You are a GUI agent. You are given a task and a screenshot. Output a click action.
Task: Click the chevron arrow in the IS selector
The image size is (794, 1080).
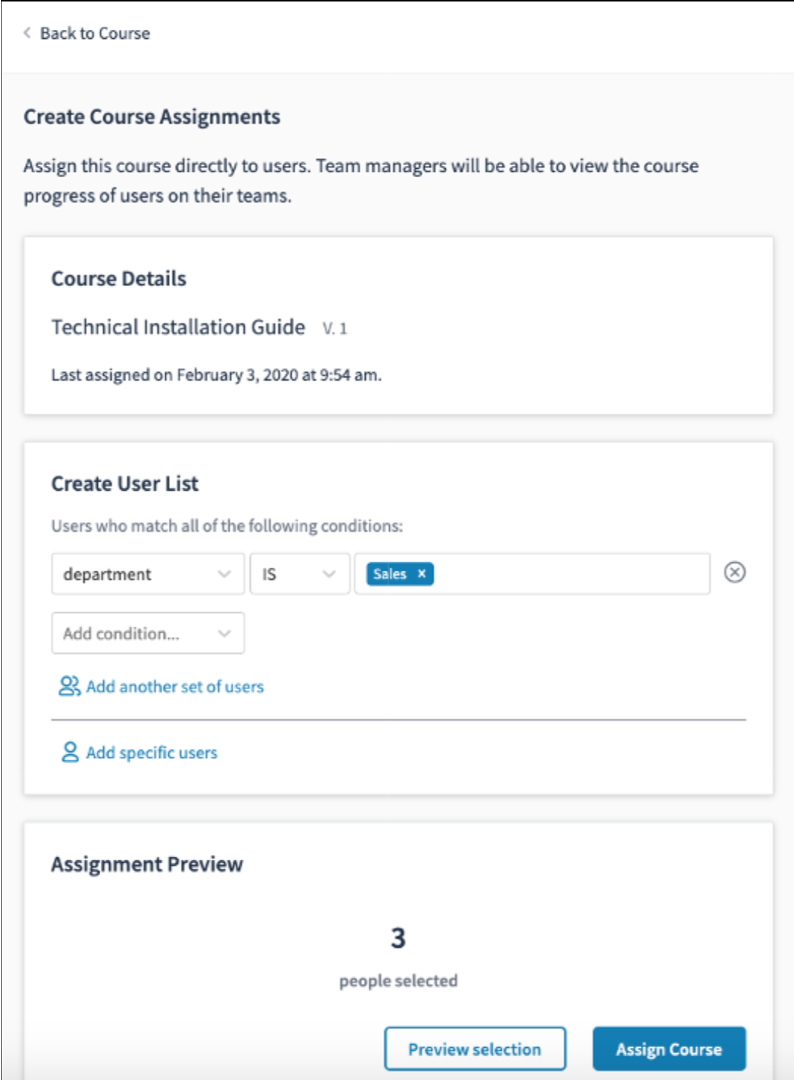pos(329,574)
